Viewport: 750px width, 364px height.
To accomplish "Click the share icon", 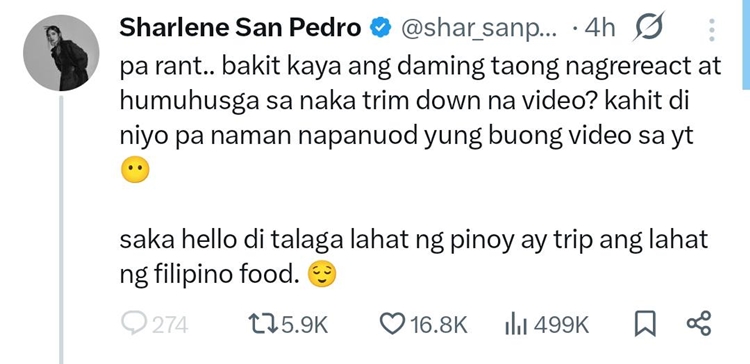I will [699, 323].
